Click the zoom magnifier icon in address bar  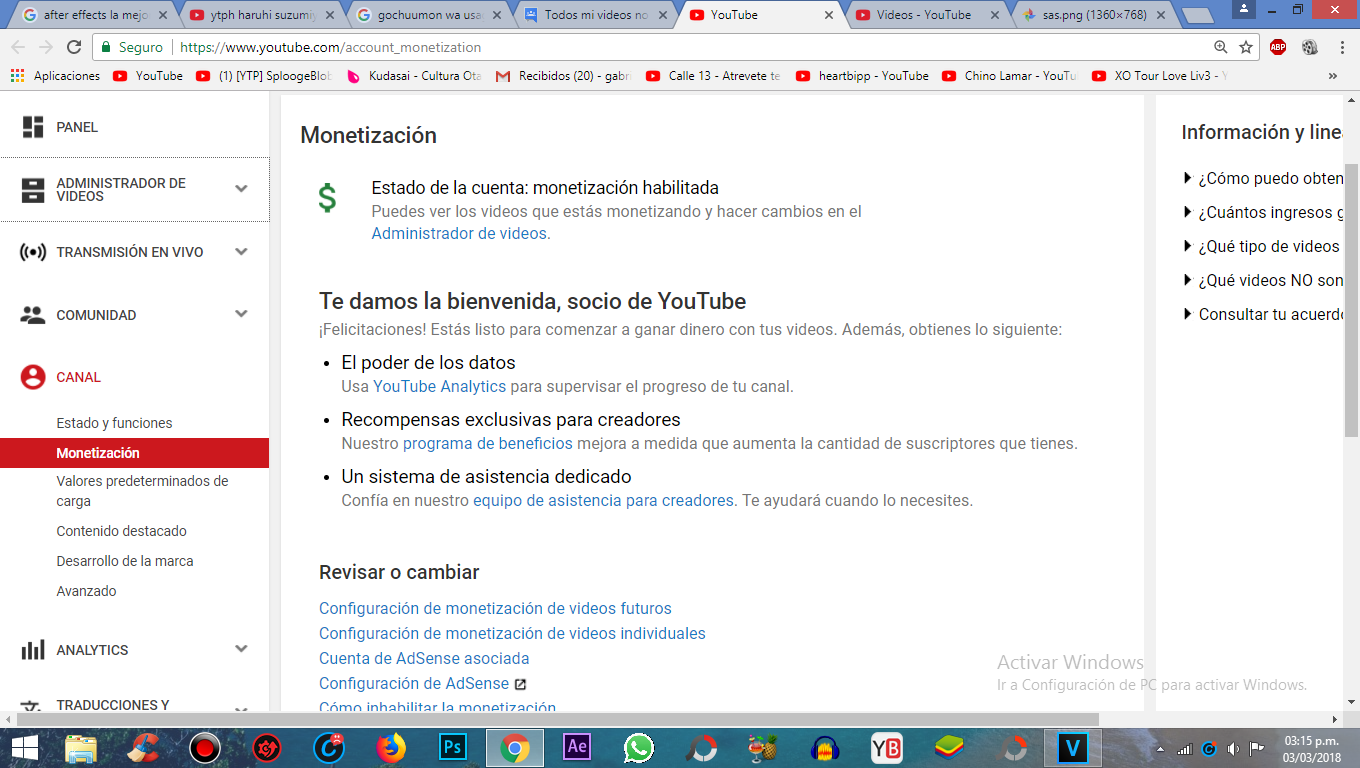[x=1220, y=47]
